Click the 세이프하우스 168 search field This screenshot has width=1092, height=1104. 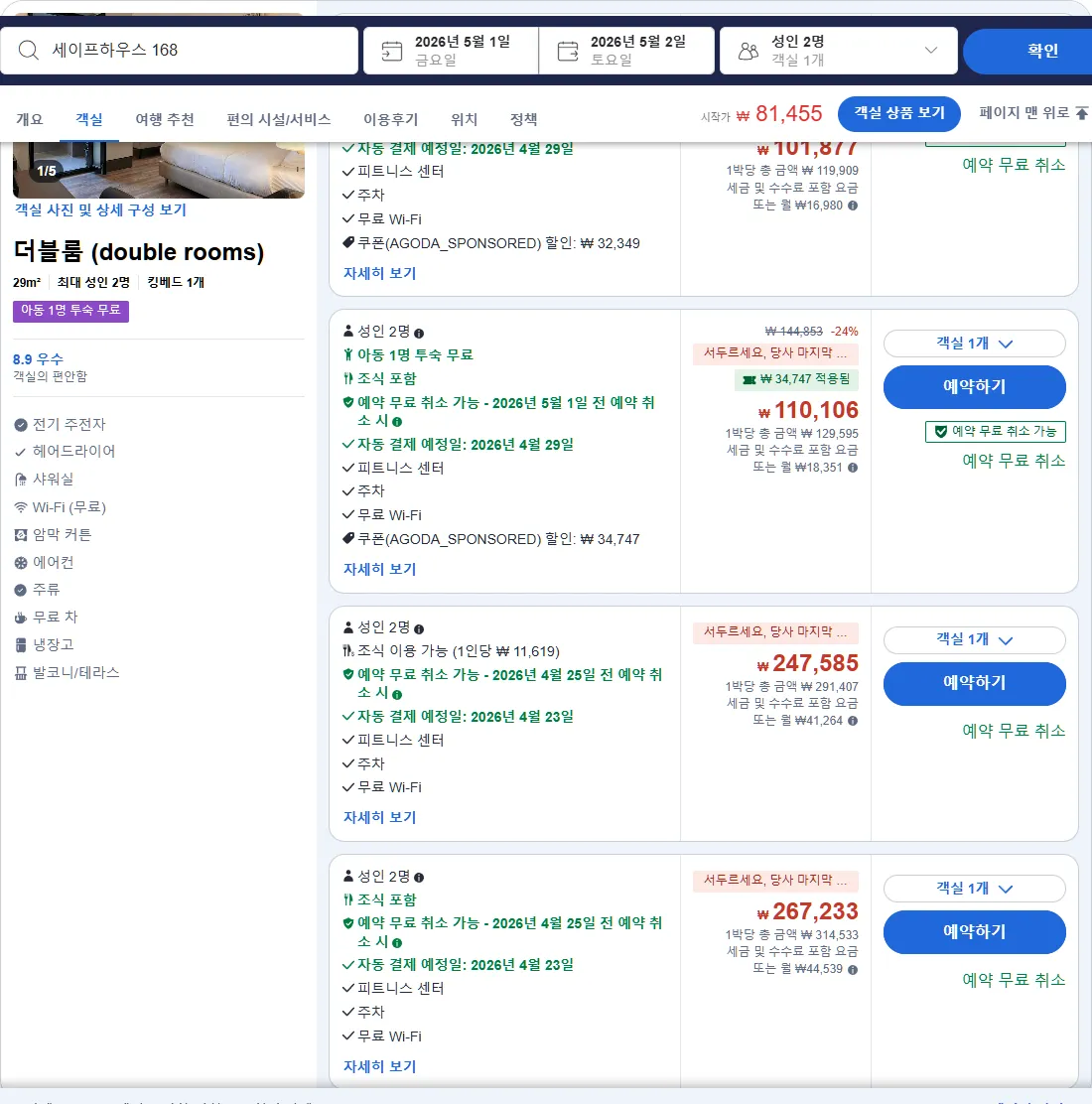[179, 51]
